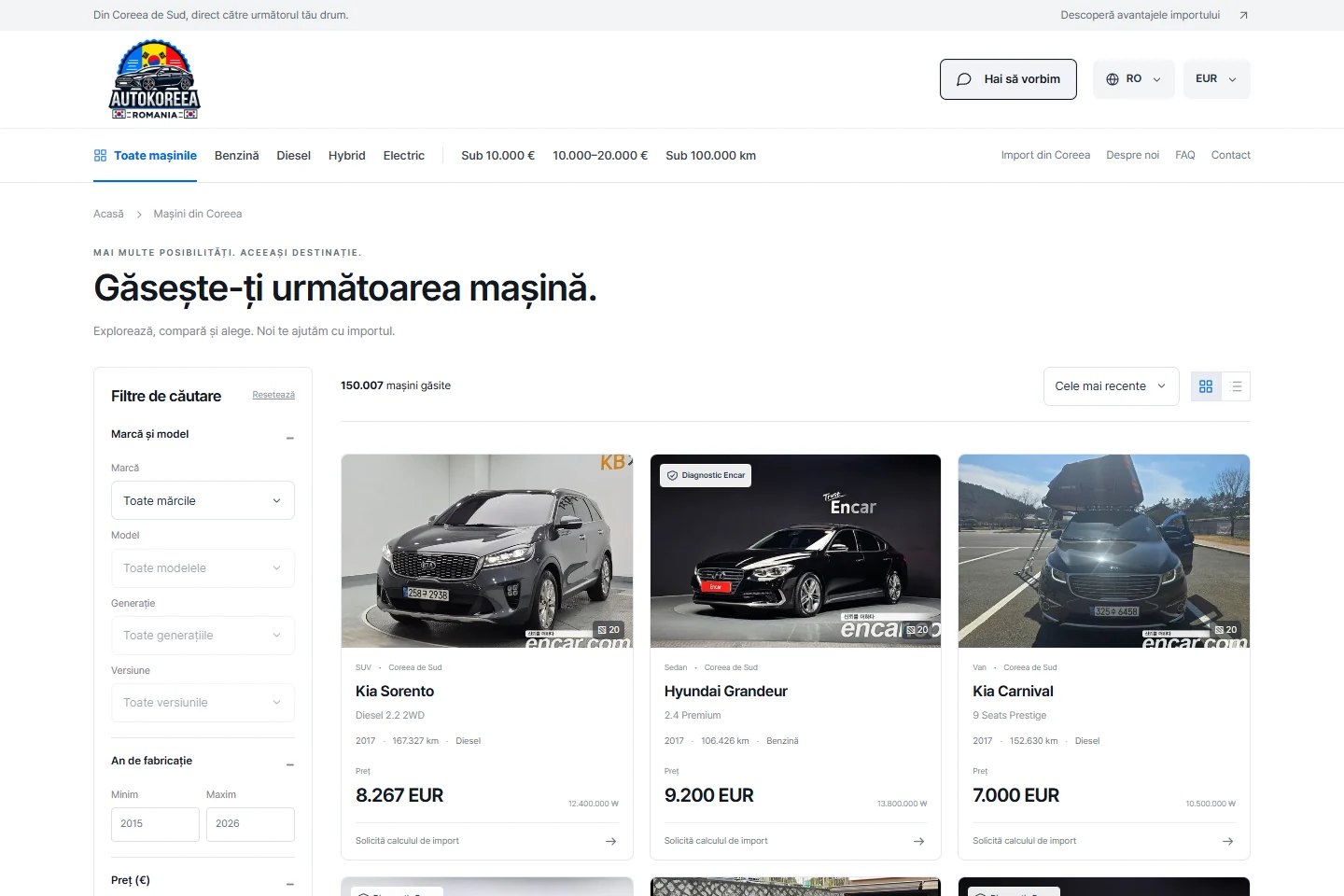Go to the Acasă breadcrumb
The width and height of the screenshot is (1344, 896).
point(108,215)
